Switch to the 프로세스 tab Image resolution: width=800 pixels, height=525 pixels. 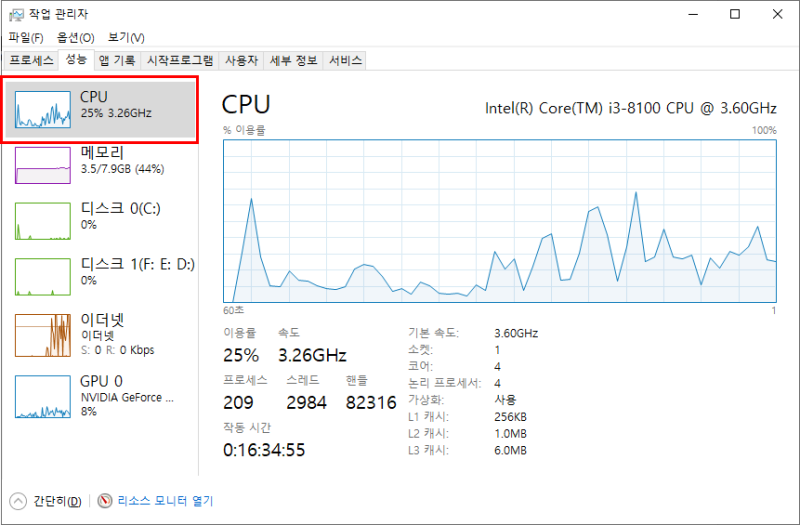coord(31,60)
